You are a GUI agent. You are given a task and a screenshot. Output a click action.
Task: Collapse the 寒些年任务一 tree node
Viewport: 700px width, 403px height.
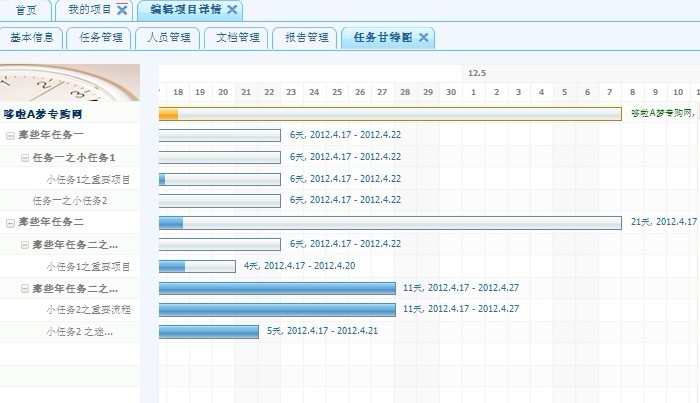click(x=10, y=135)
